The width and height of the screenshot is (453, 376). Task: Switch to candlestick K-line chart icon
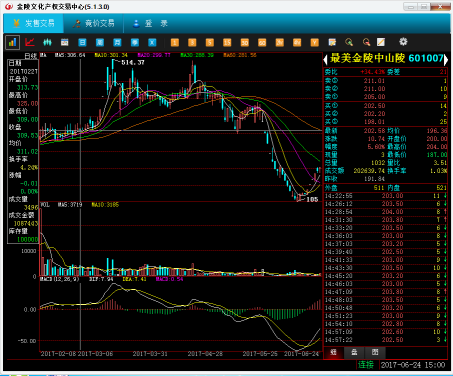coord(47,42)
